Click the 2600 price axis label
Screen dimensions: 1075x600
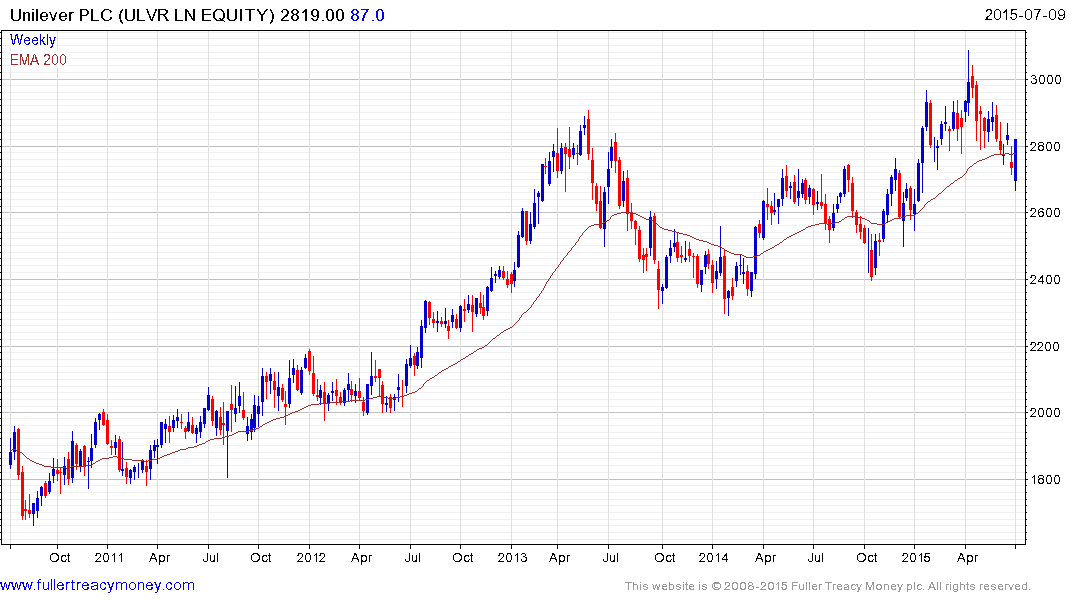point(1046,213)
